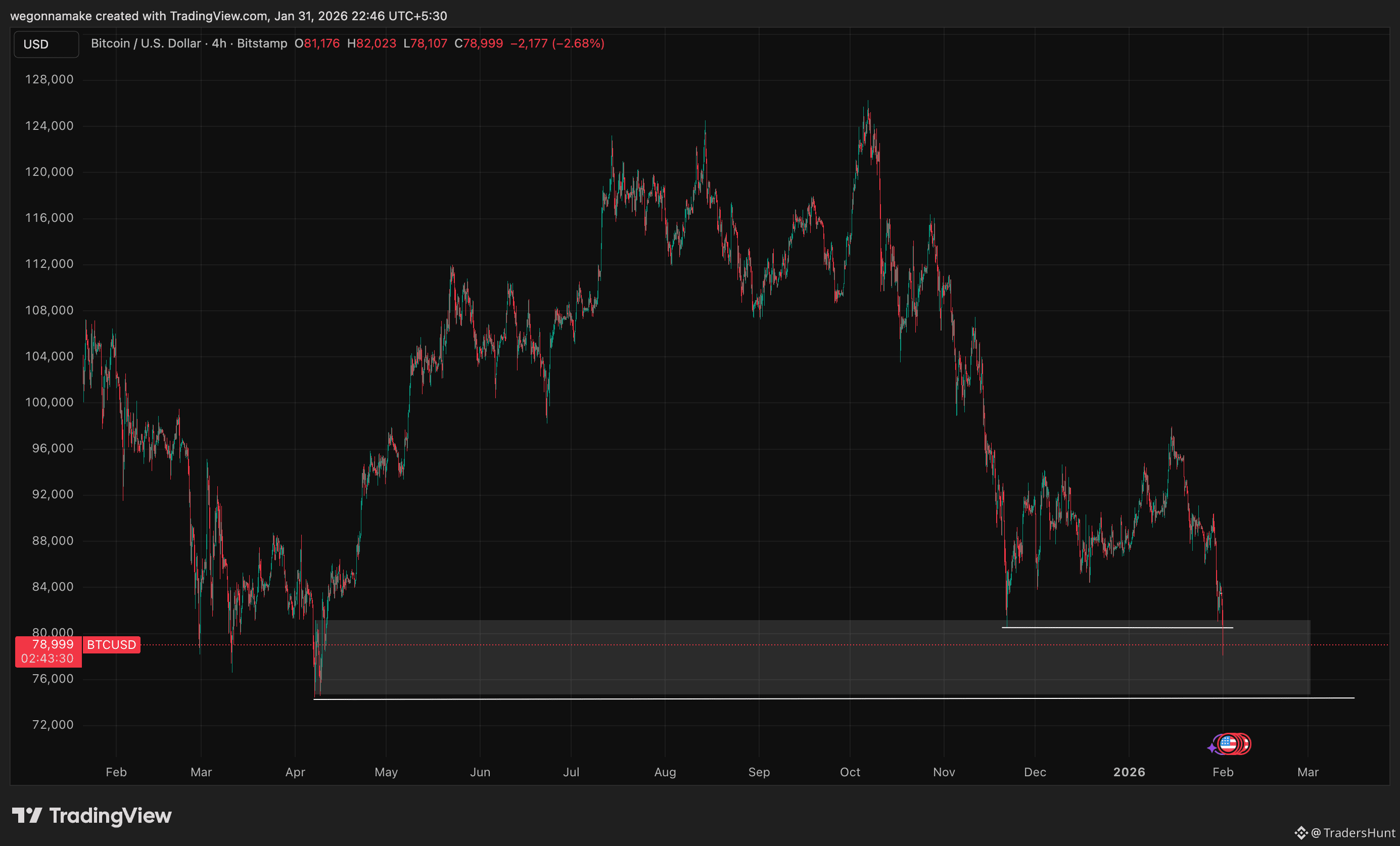This screenshot has width=1400, height=846.
Task: Click the 104,000 price axis label
Action: pyautogui.click(x=50, y=357)
